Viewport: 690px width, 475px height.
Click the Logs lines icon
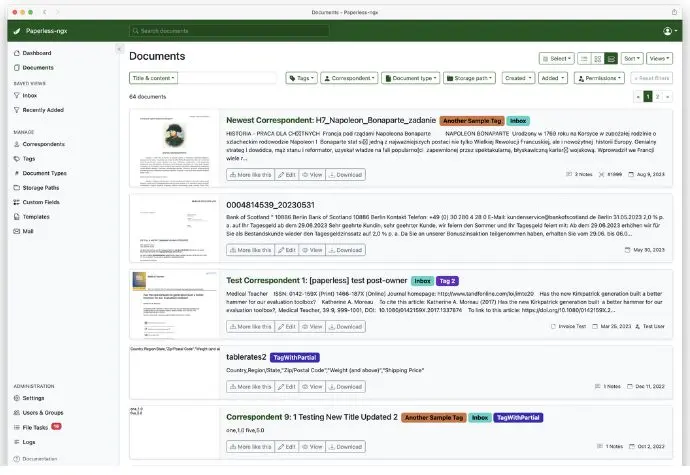point(17,442)
